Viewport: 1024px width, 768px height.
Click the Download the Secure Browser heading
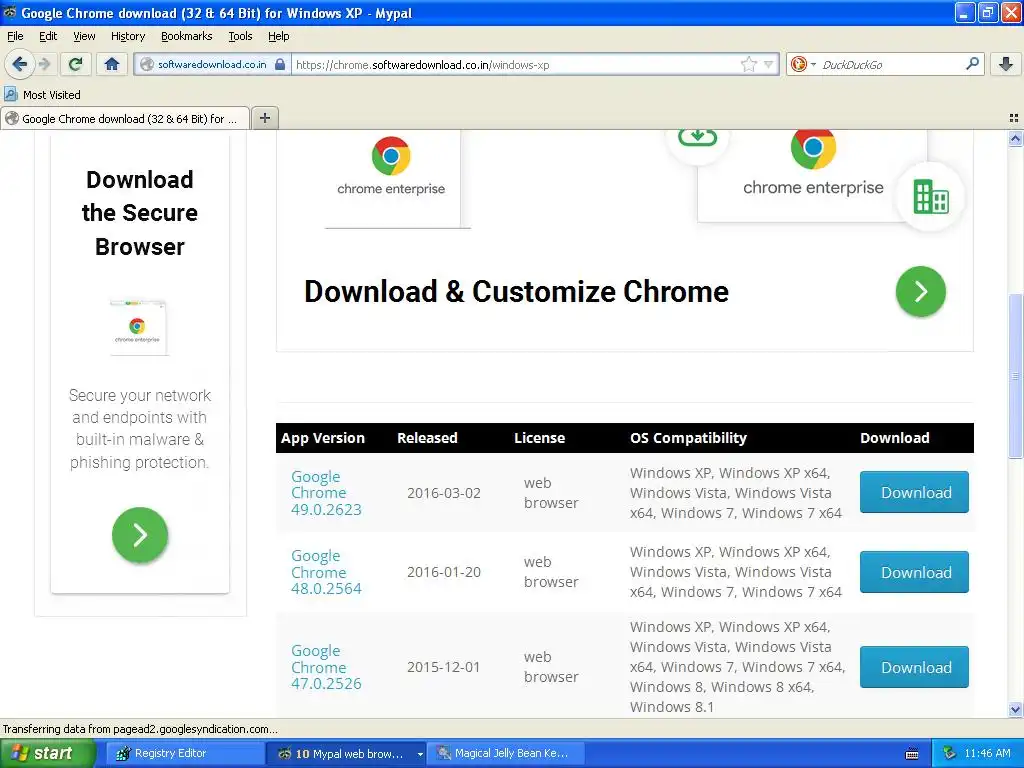(140, 213)
